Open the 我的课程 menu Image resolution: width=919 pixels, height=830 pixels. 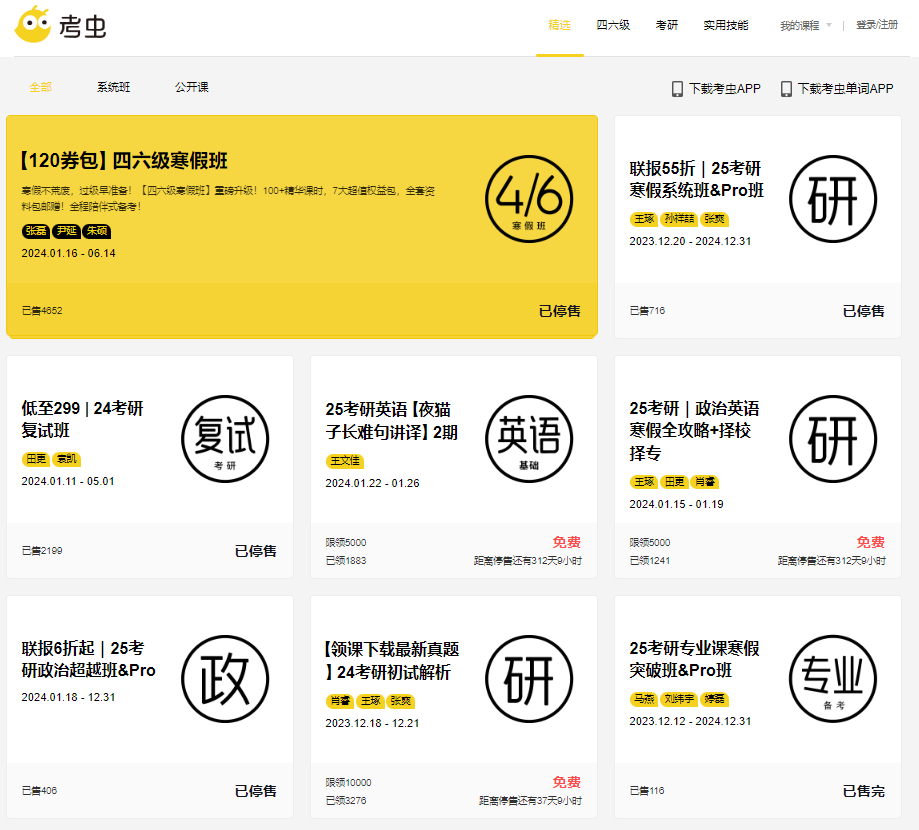coord(800,25)
